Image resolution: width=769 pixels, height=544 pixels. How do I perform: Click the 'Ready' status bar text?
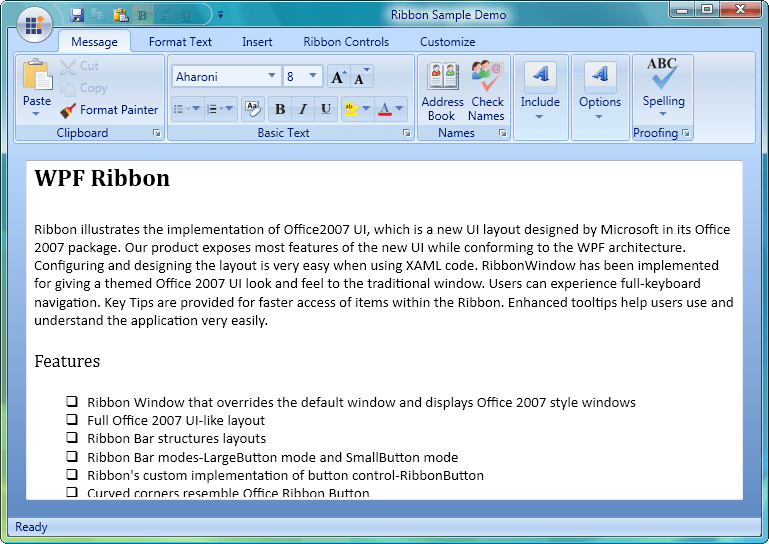(31, 527)
